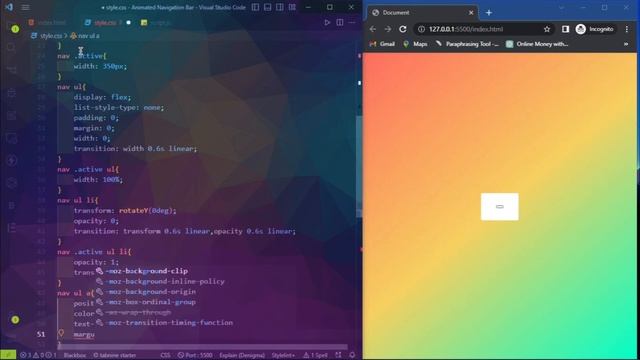Go back in the browser
The image size is (640, 360).
372,29
